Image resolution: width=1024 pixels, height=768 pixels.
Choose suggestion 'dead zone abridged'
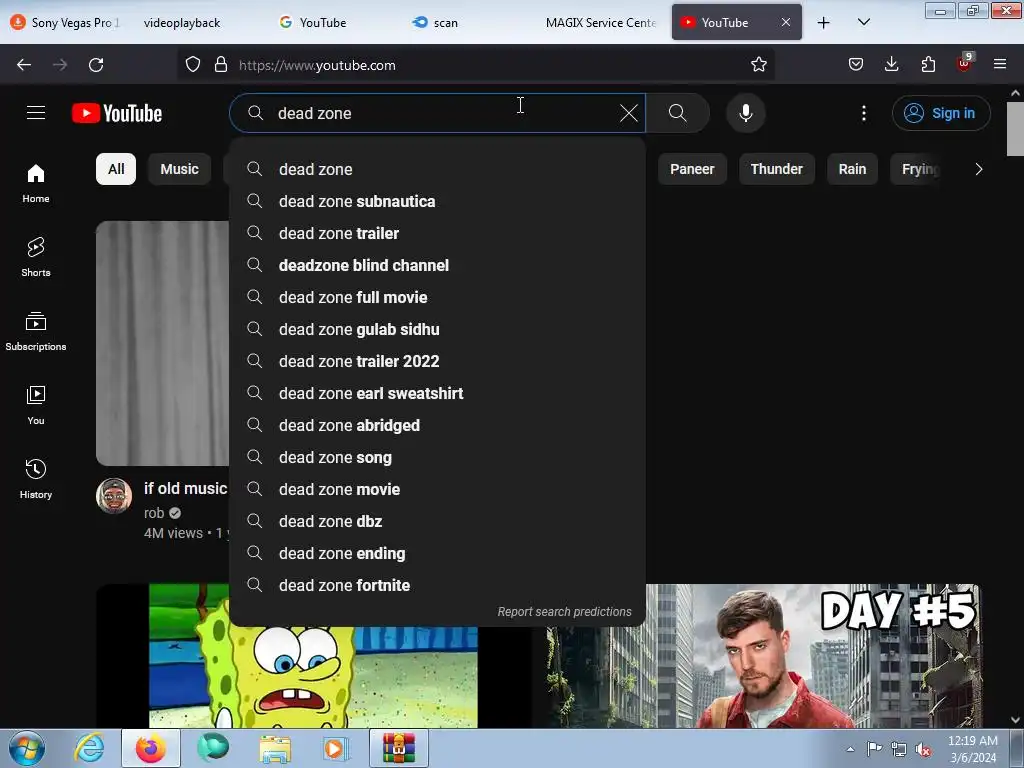[x=438, y=425]
